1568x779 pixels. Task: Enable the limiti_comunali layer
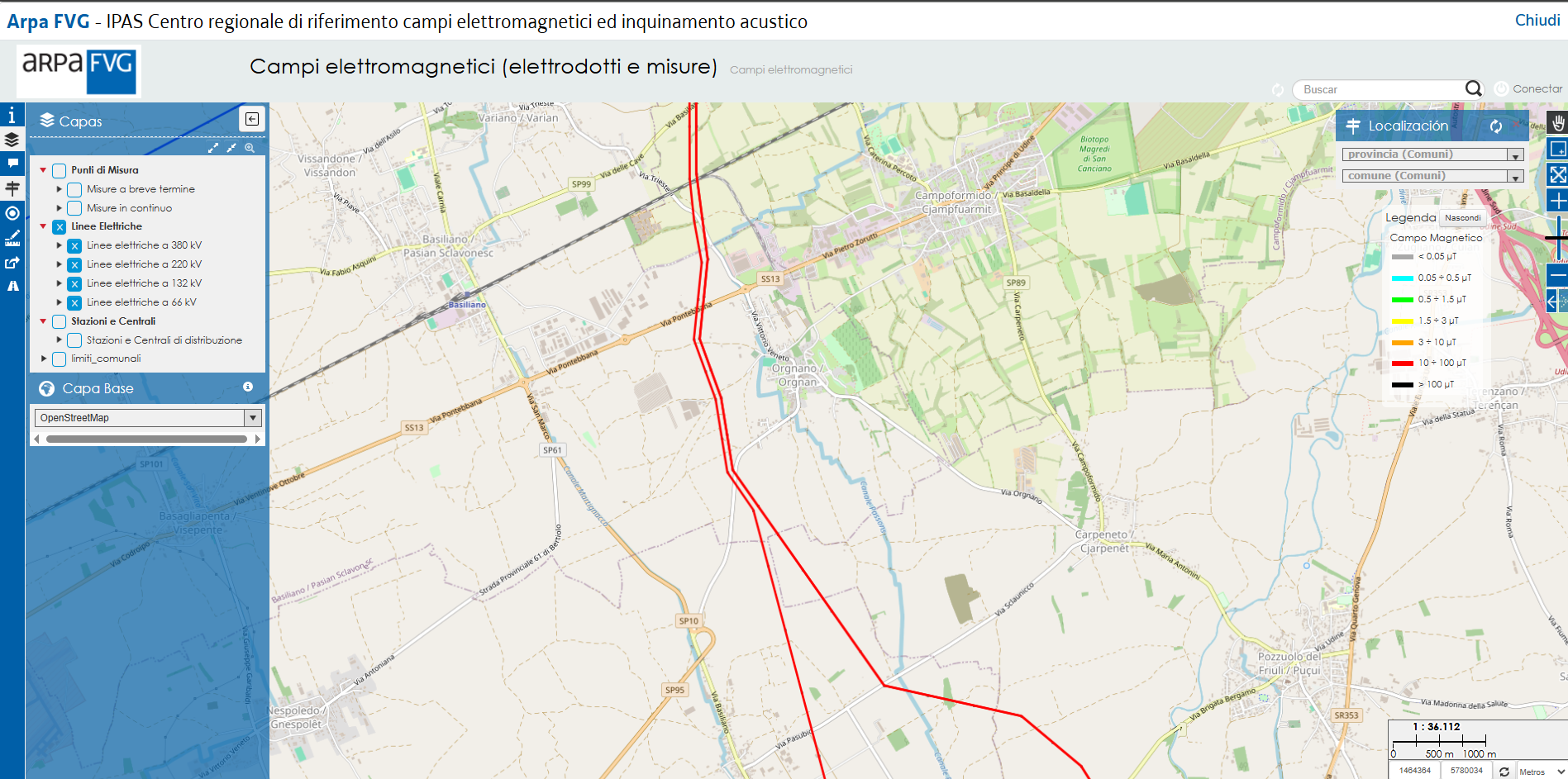click(x=60, y=359)
